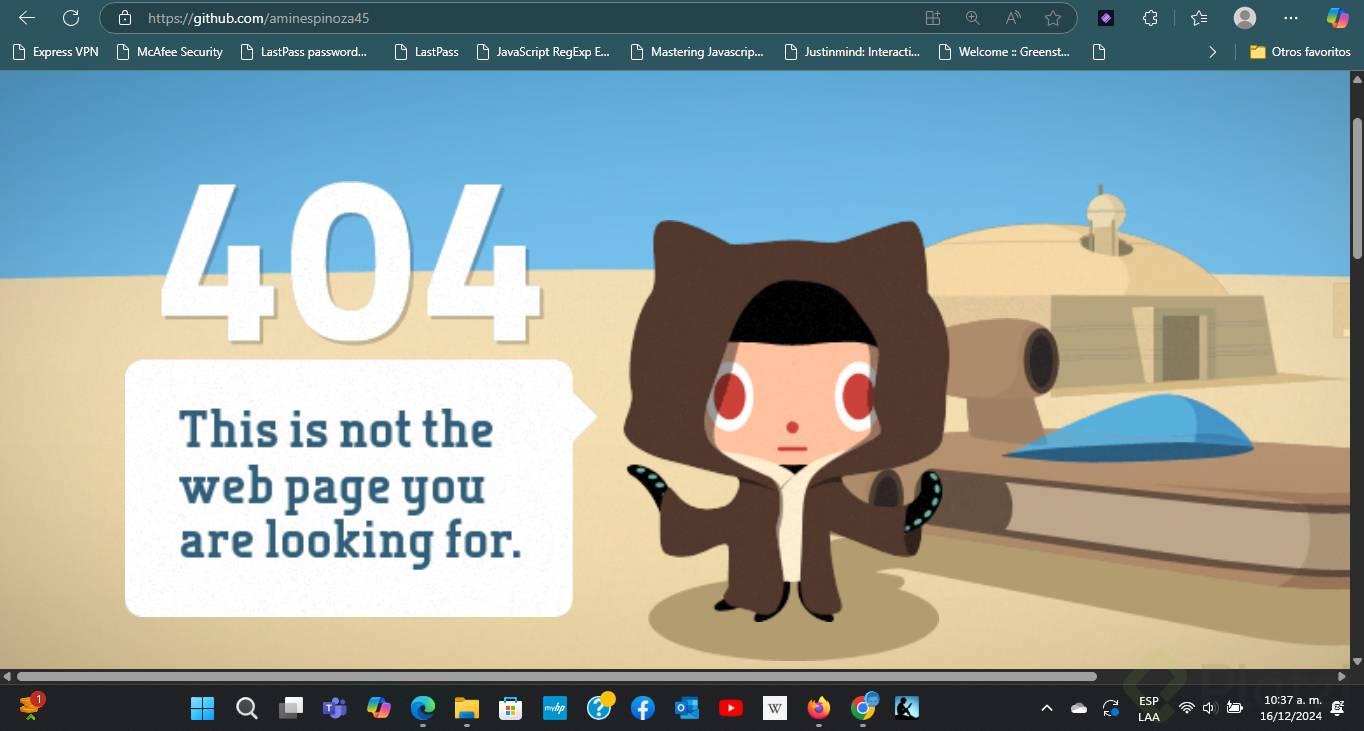This screenshot has width=1364, height=731.
Task: Open the Kindle app in the taskbar
Action: click(x=907, y=708)
